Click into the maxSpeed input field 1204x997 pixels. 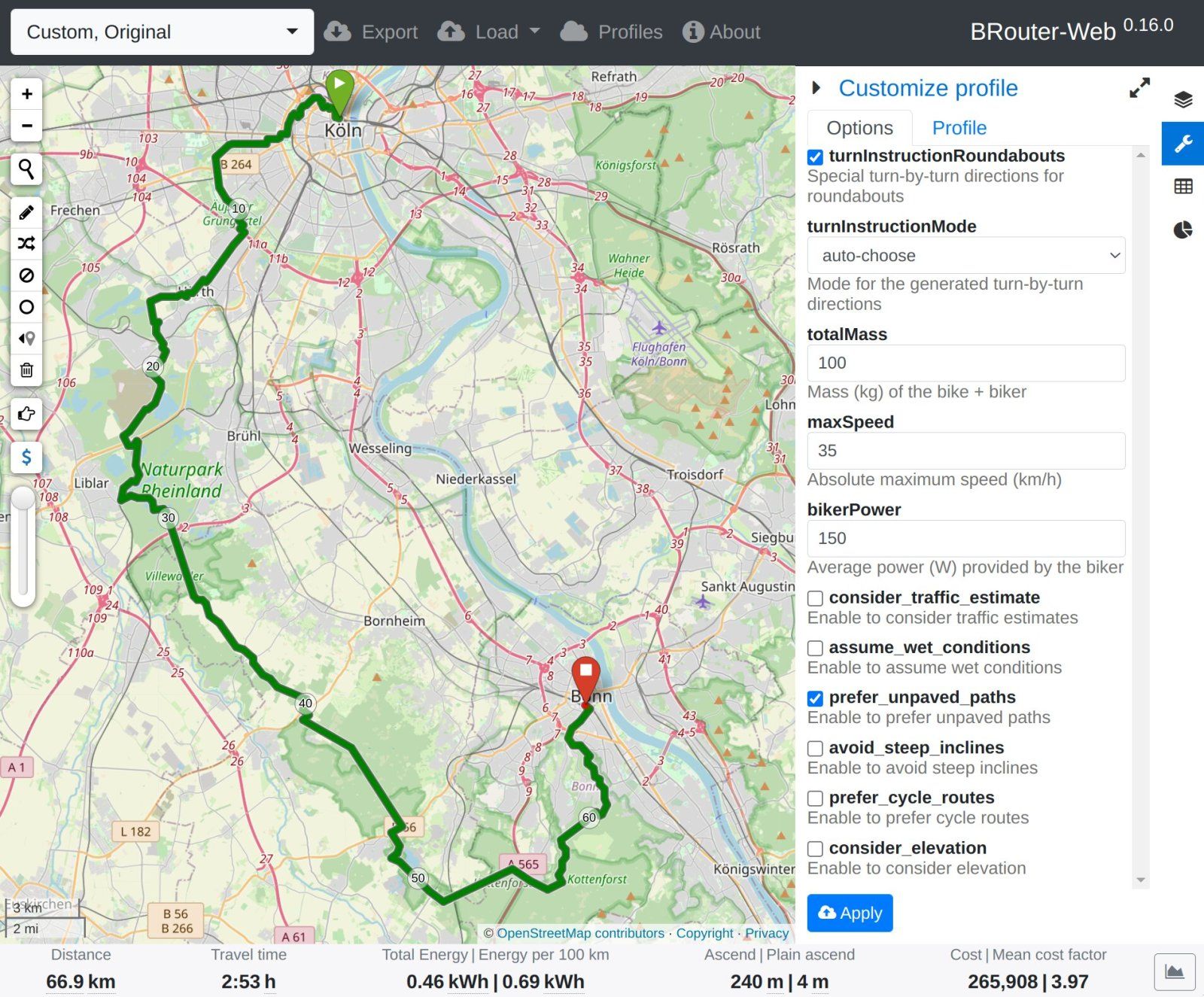point(965,451)
